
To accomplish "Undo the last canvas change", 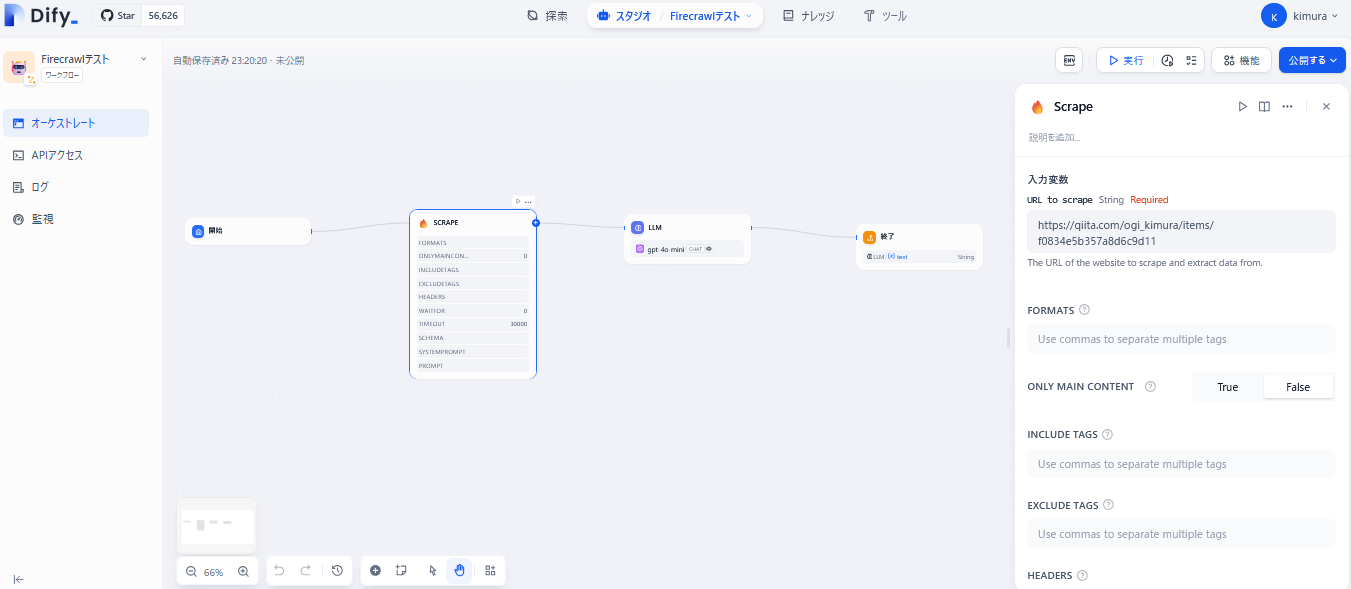I will click(279, 571).
